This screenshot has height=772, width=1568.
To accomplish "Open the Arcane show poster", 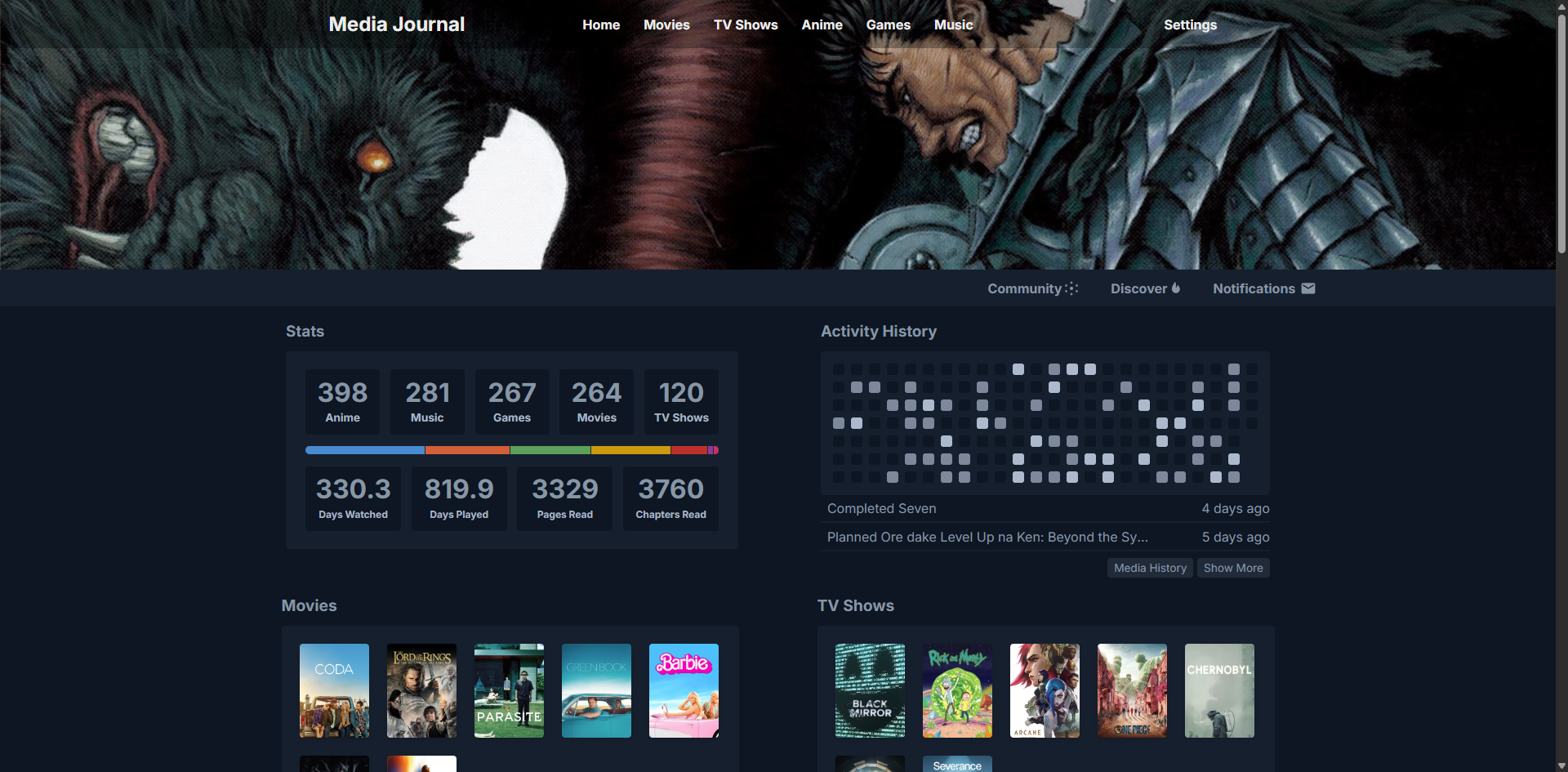I will coord(1045,691).
